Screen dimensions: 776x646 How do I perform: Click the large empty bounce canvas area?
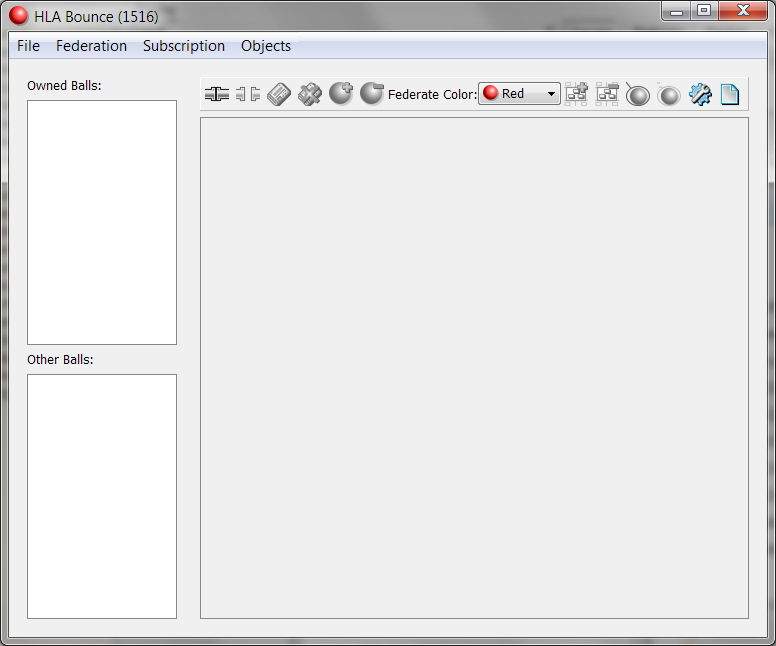[474, 368]
